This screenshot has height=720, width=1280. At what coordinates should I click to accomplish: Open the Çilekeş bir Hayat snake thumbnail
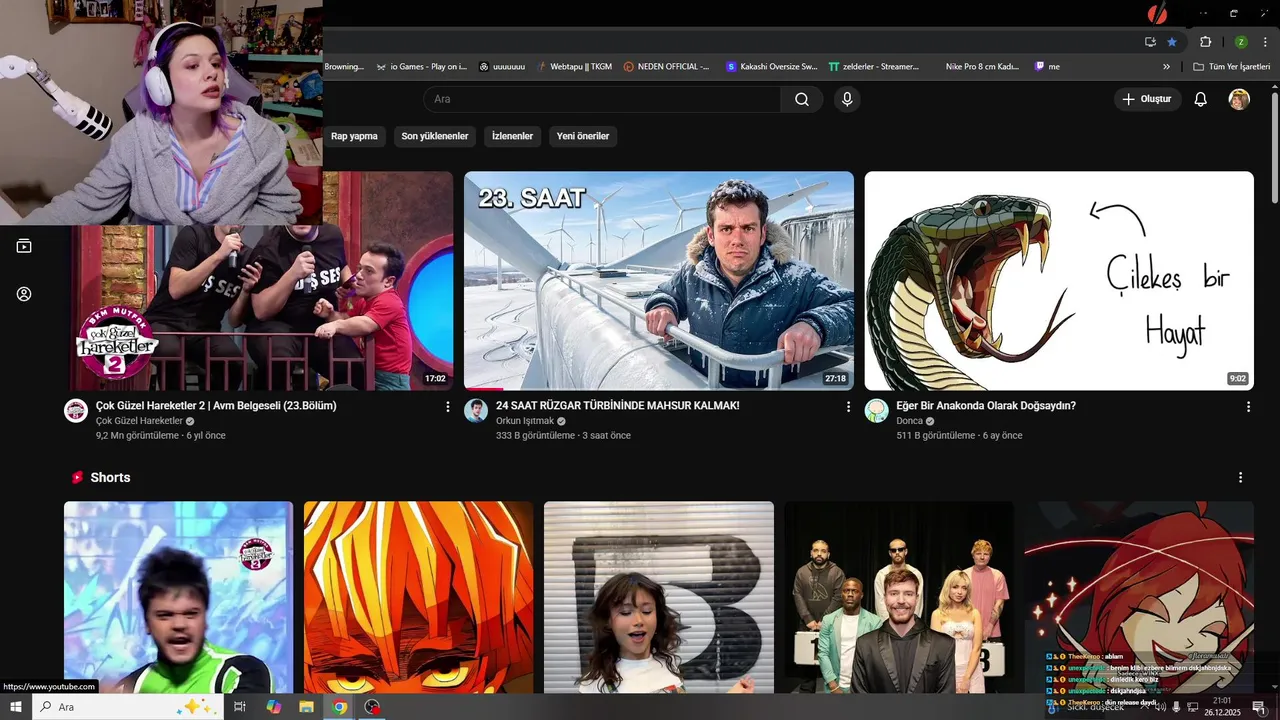point(1059,281)
